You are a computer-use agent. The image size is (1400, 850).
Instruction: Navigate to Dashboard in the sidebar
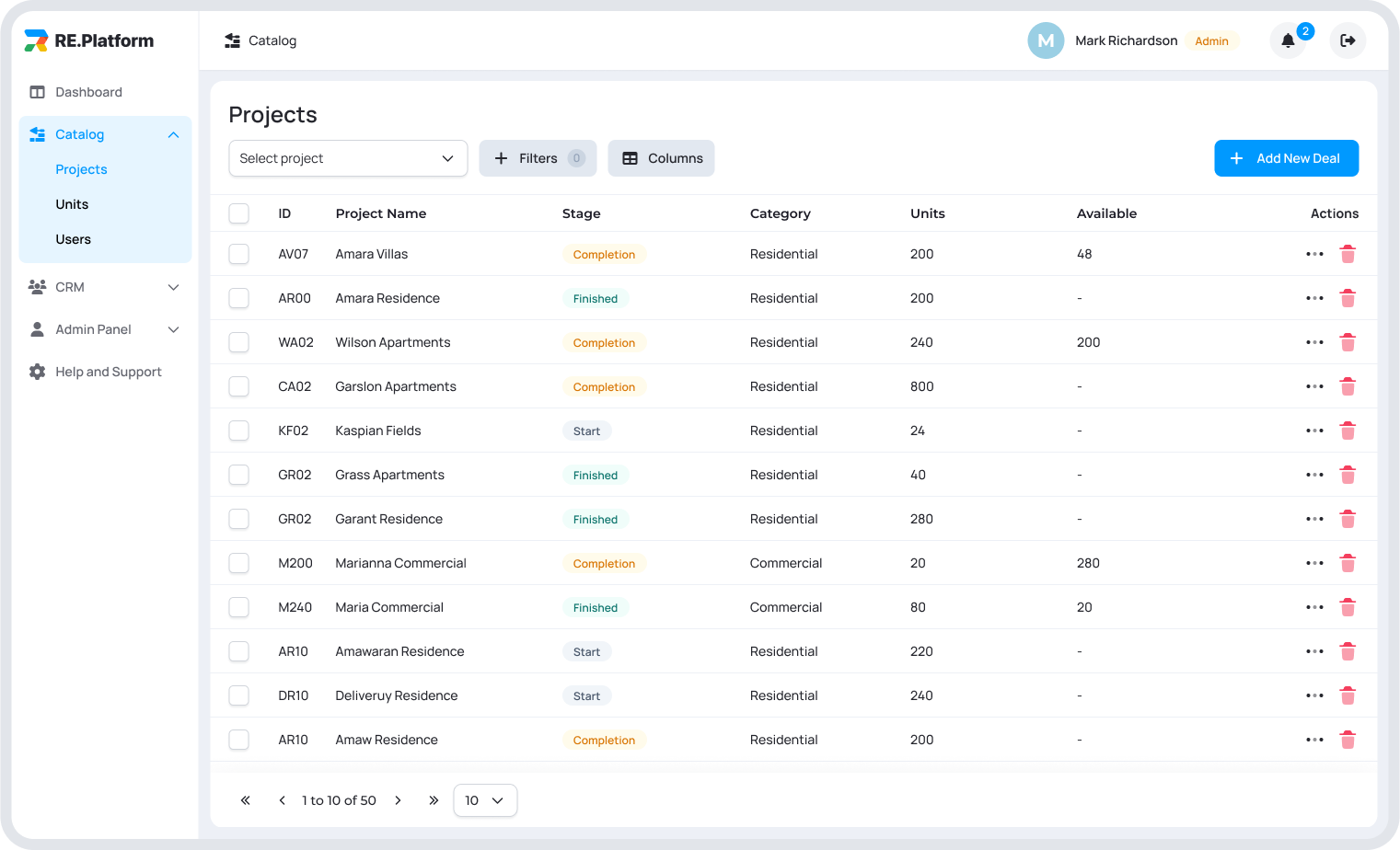(88, 92)
